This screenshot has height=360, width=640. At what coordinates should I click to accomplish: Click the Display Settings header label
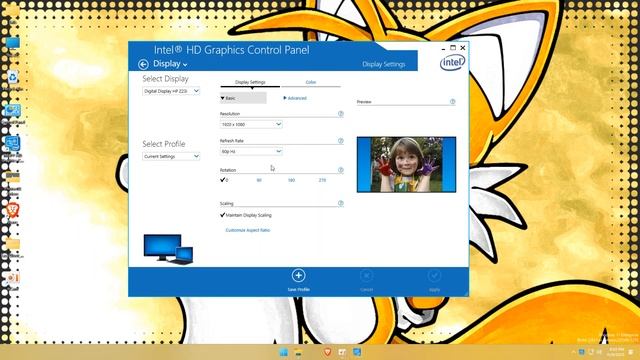pyautogui.click(x=384, y=64)
